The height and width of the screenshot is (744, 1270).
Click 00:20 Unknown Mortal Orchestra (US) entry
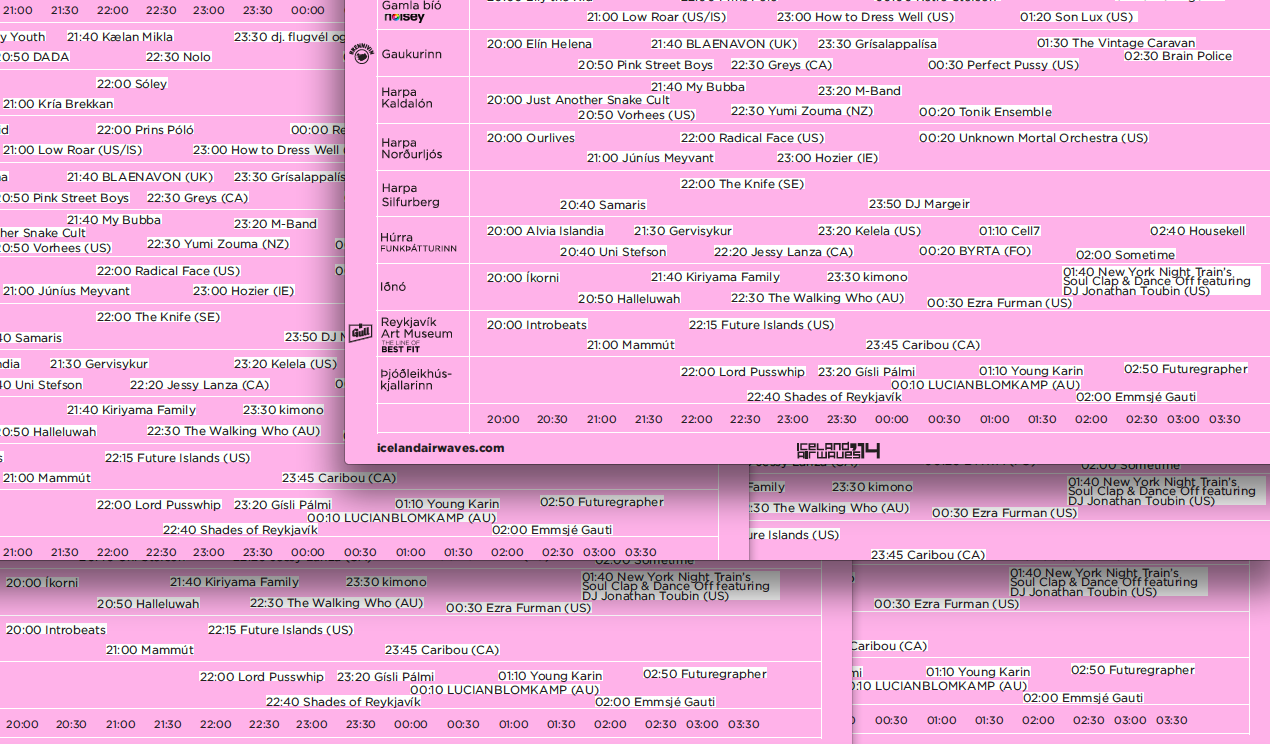[1034, 138]
